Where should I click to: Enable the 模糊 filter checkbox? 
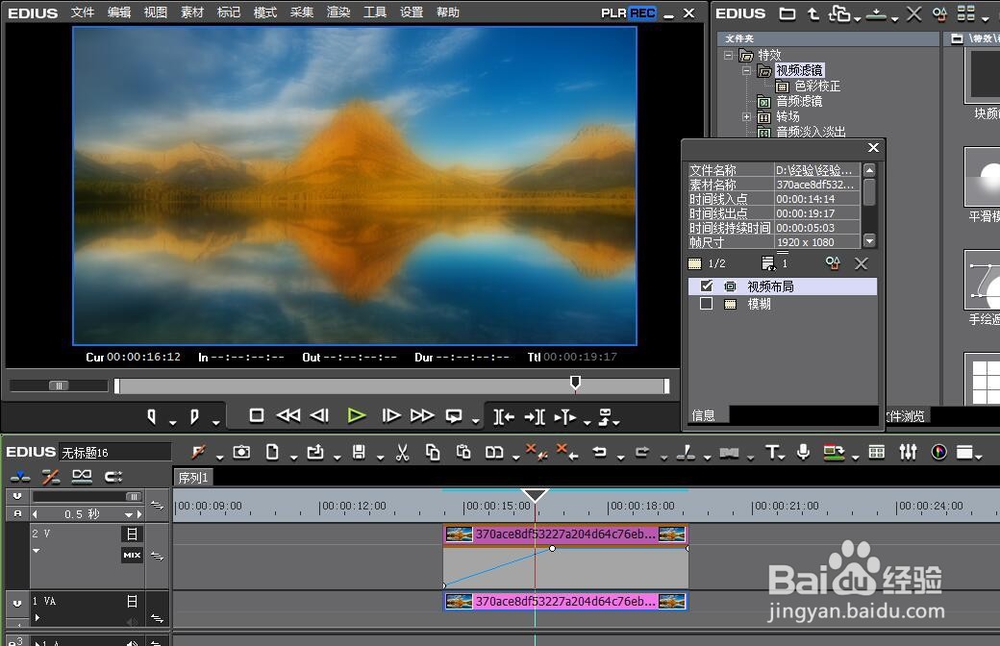(706, 304)
